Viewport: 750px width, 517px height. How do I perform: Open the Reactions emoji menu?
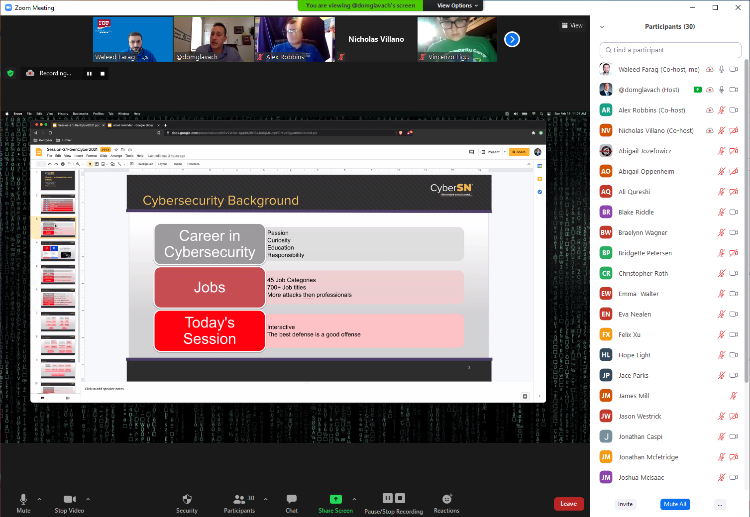click(446, 503)
